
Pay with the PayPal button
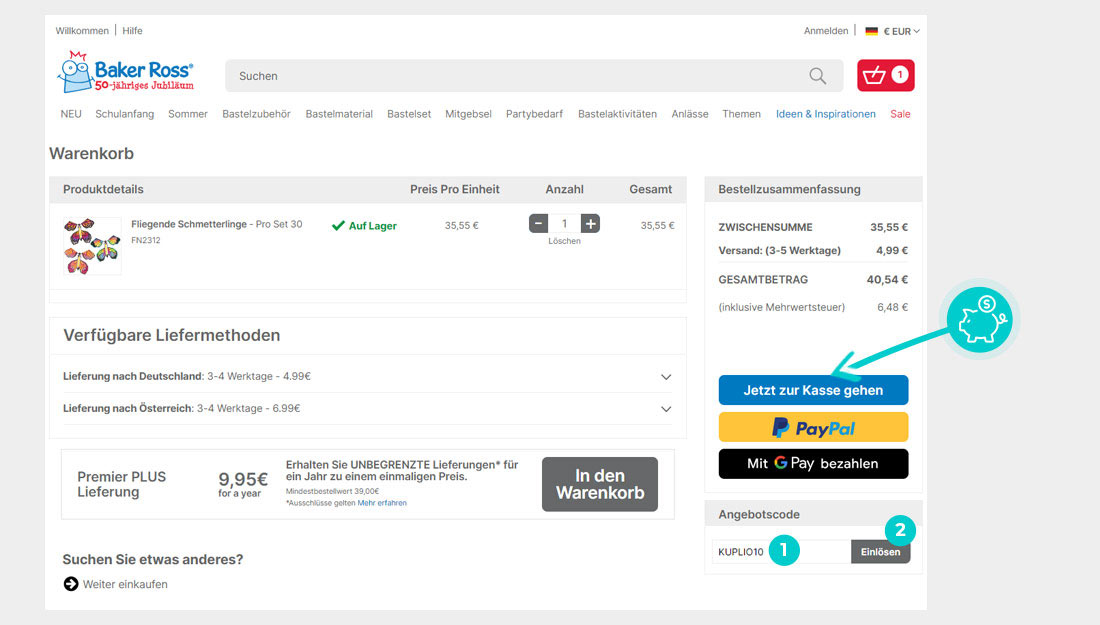(x=813, y=427)
